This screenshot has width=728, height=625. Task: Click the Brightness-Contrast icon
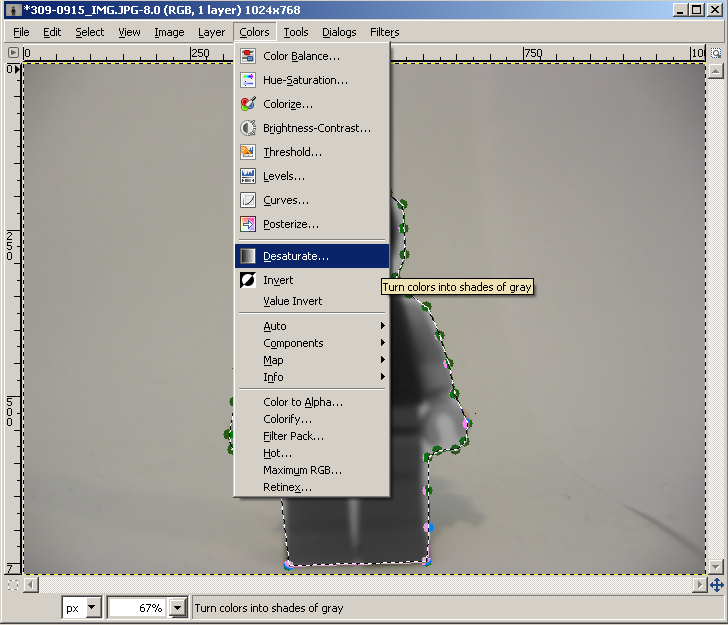(x=247, y=128)
